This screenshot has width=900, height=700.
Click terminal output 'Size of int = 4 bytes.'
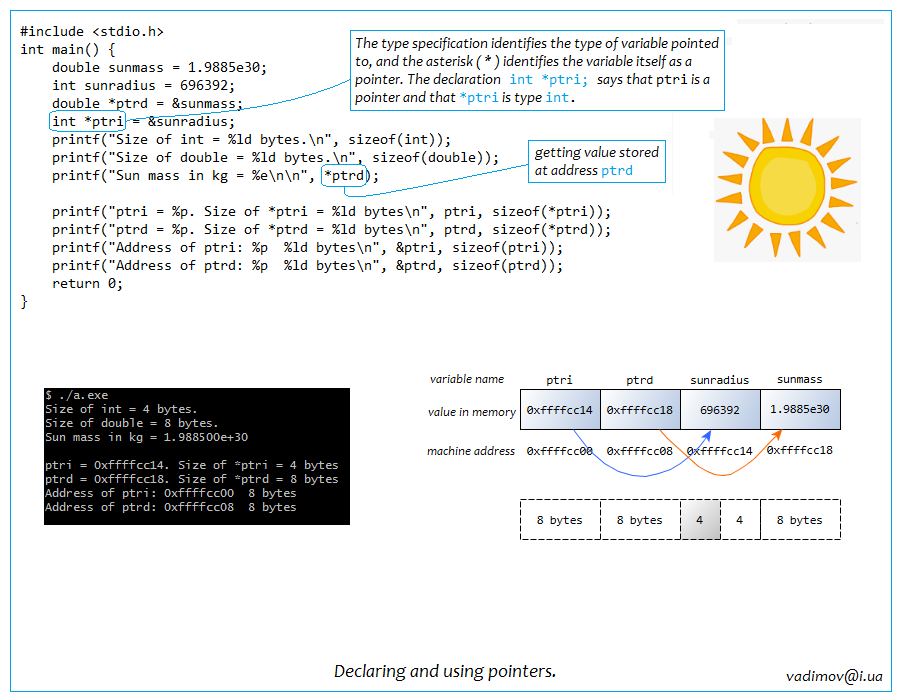point(121,409)
